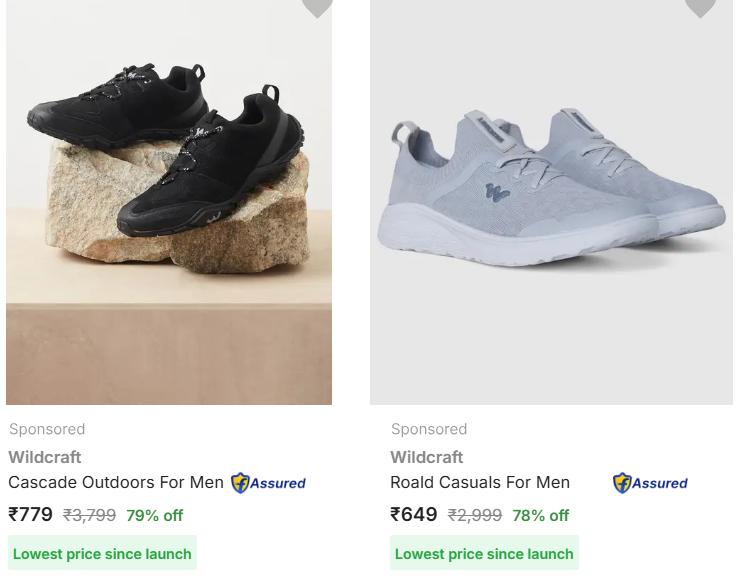The height and width of the screenshot is (578, 742).
Task: Click 'Lowest price since launch' under ₹649
Action: pyautogui.click(x=484, y=553)
